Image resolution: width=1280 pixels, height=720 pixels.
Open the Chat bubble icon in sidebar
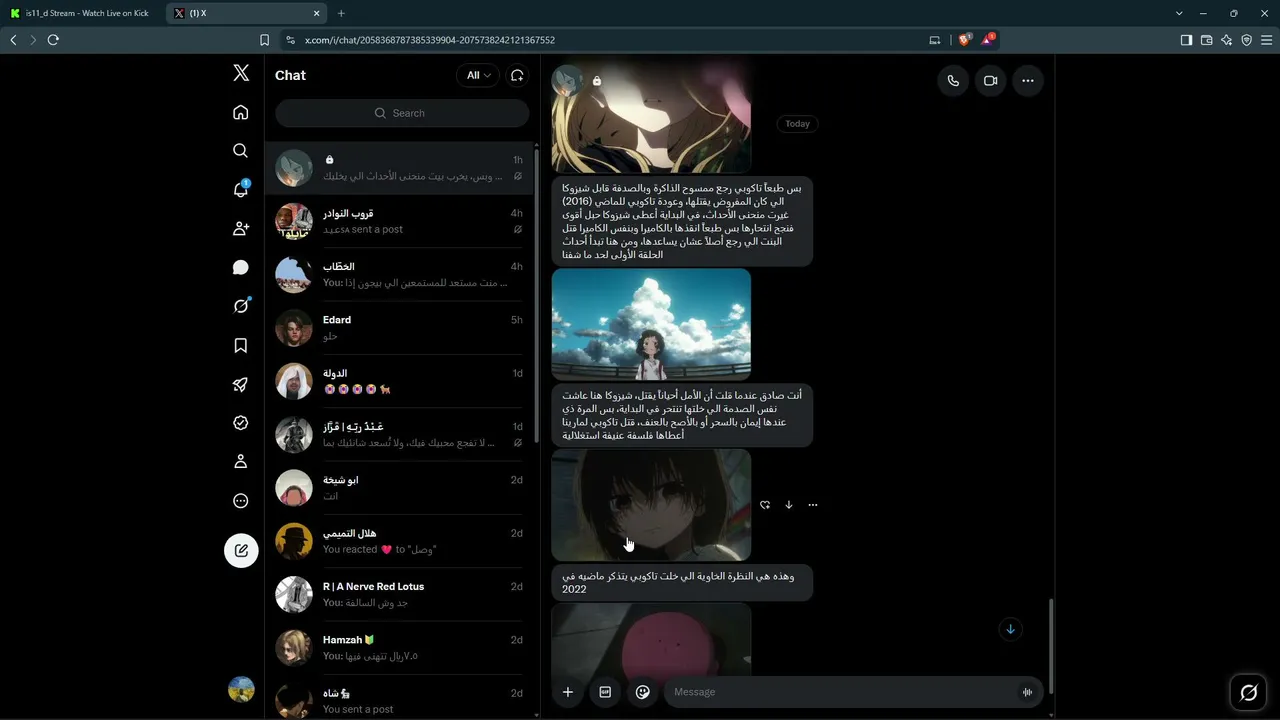[241, 267]
